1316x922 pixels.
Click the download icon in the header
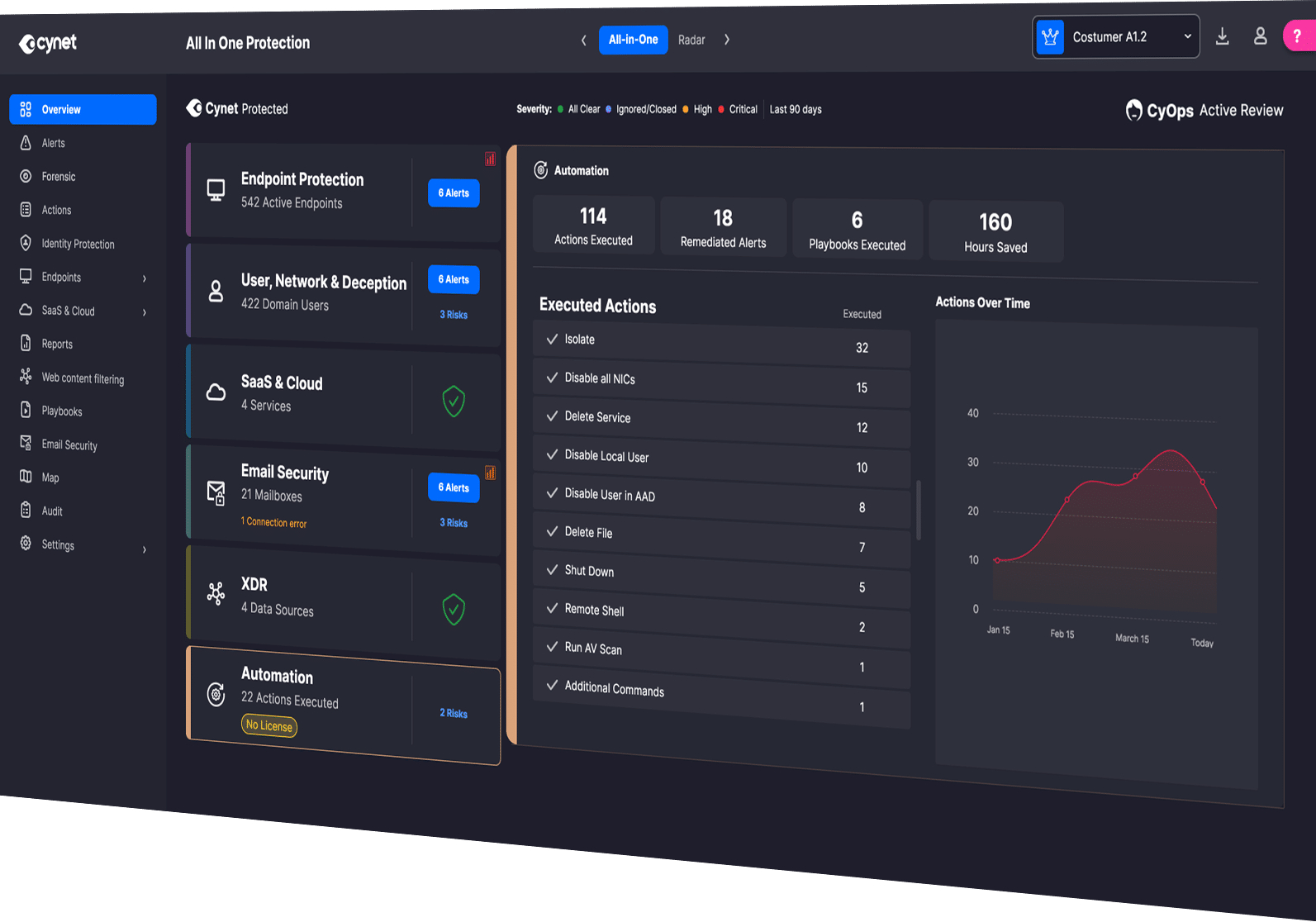coord(1223,37)
